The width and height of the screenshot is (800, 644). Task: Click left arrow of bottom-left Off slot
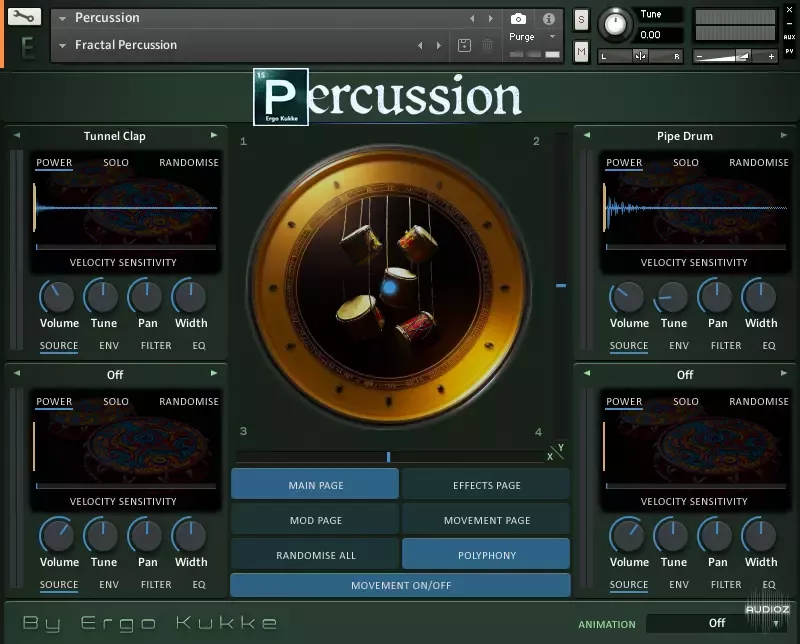pos(17,373)
